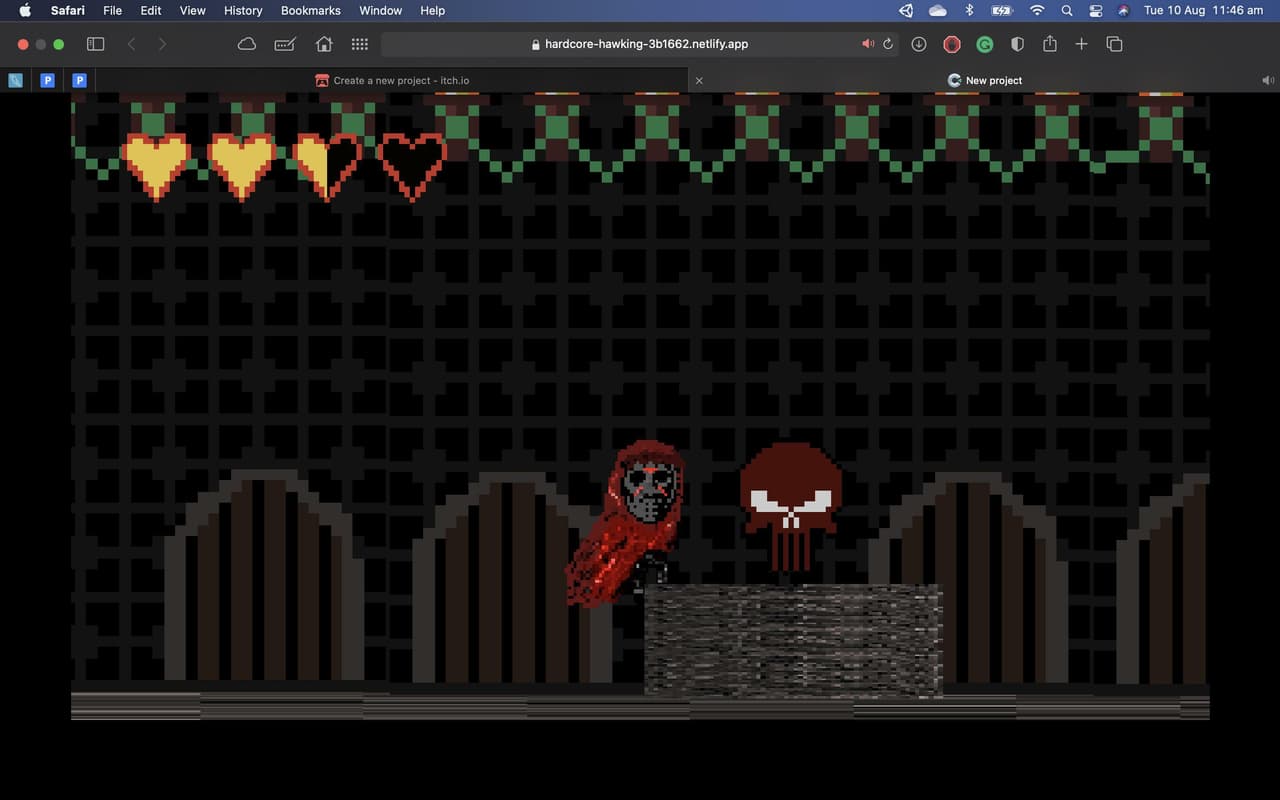Image resolution: width=1280 pixels, height=800 pixels.
Task: Open the Apple menu
Action: tap(25, 10)
